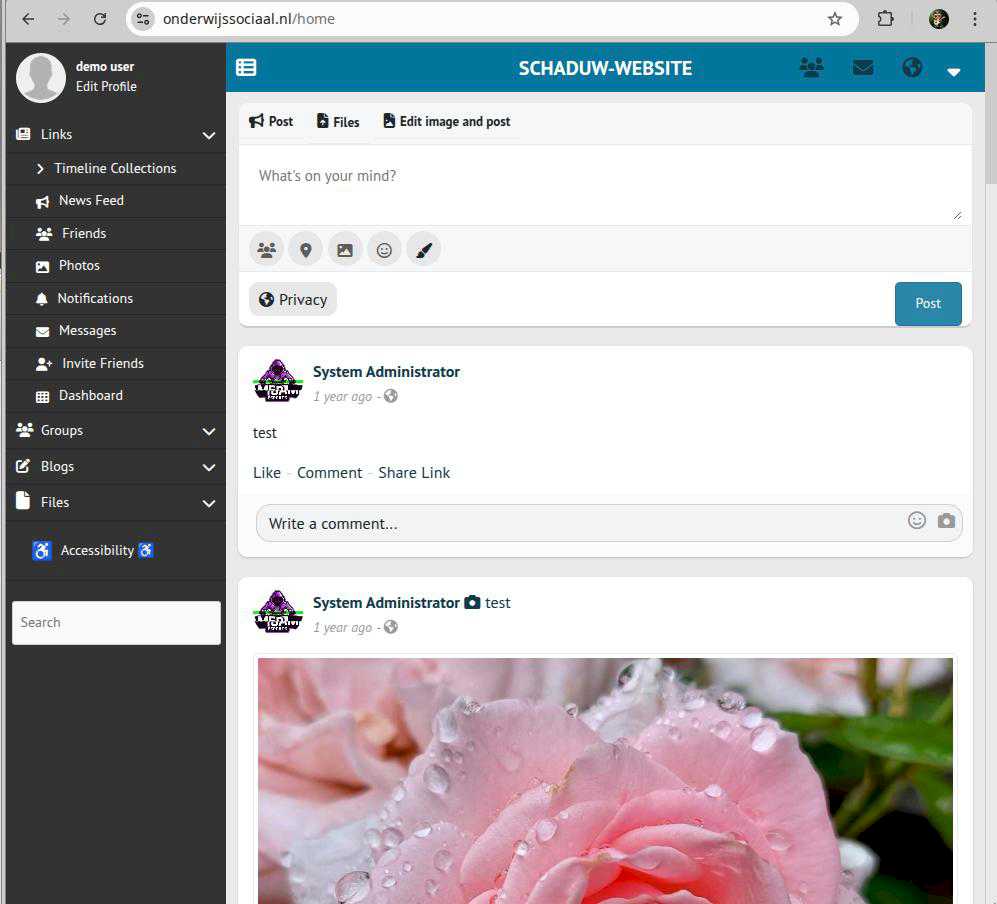Screen dimensions: 997x904
Task: Open the account dropdown caret in header
Action: 954,71
